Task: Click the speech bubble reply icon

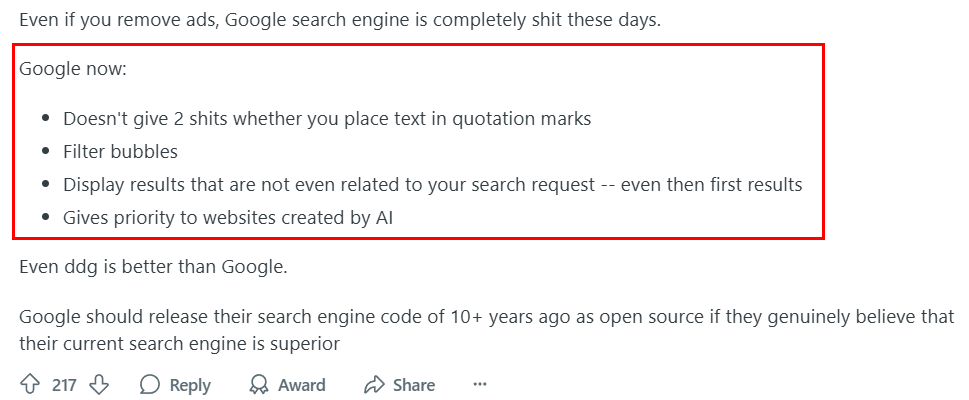Action: coord(150,385)
